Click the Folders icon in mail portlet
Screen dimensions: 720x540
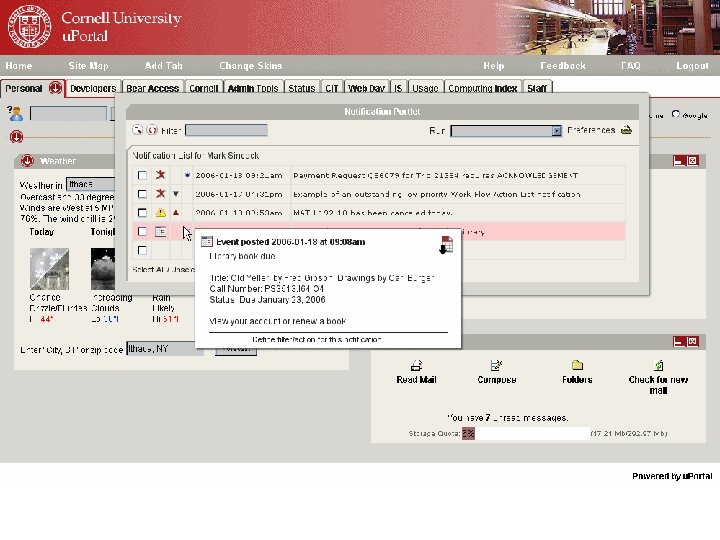click(577, 365)
